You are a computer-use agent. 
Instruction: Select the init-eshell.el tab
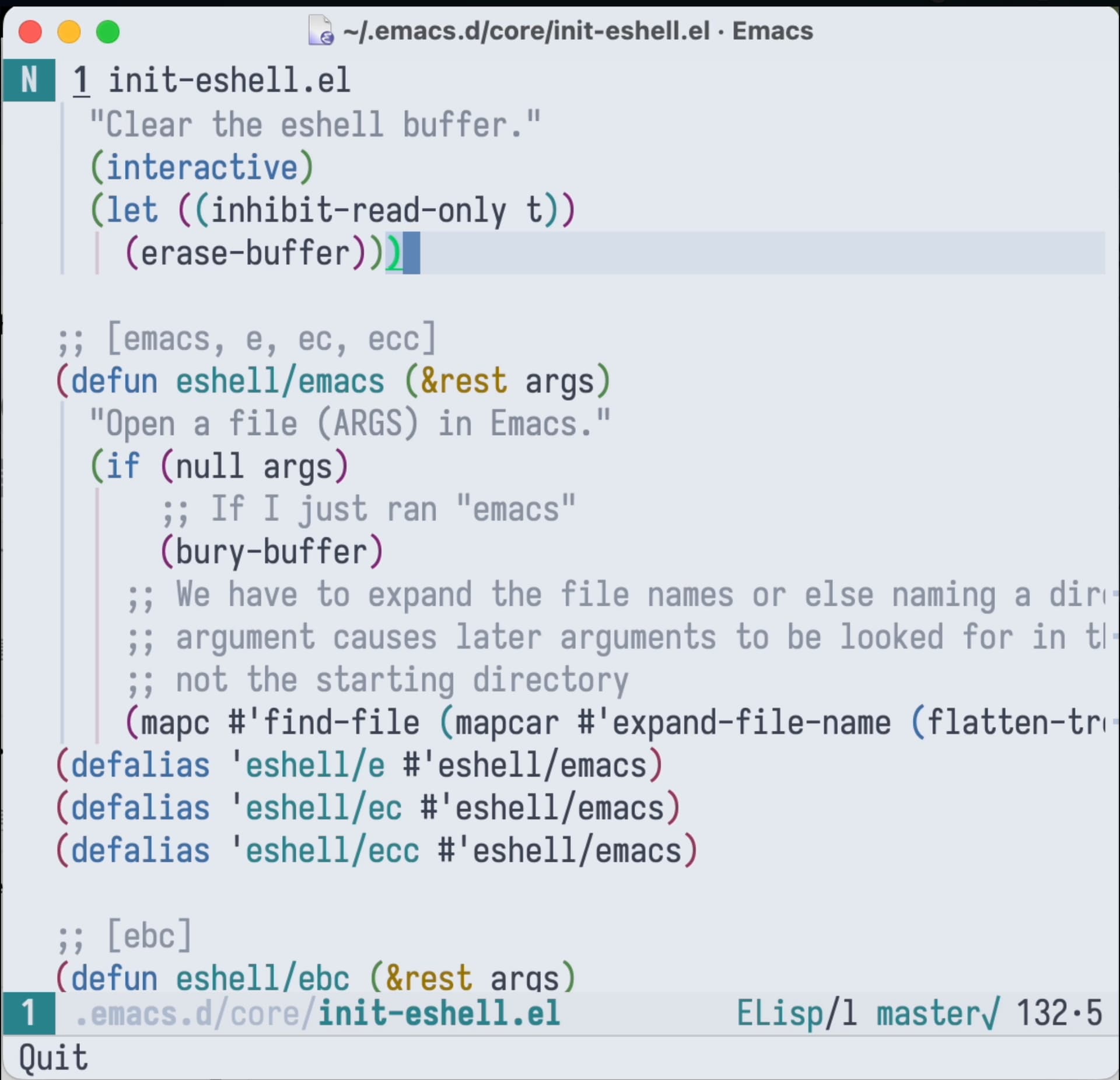click(229, 81)
